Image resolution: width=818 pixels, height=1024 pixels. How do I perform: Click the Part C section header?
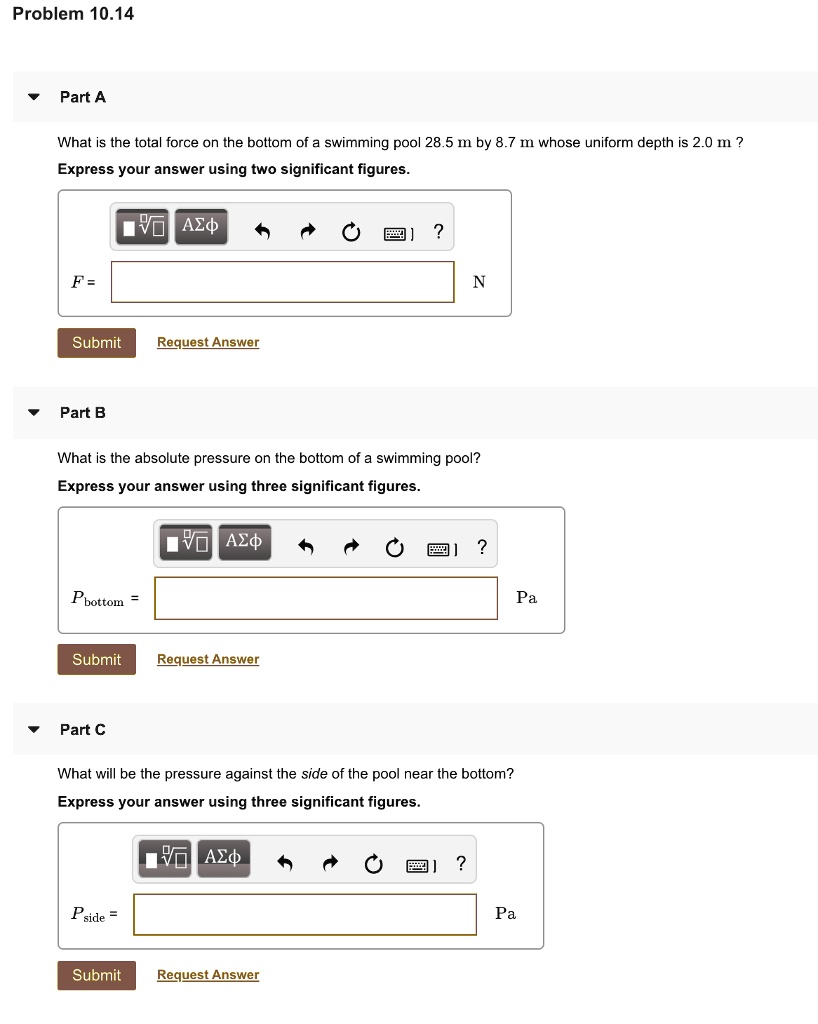click(82, 729)
